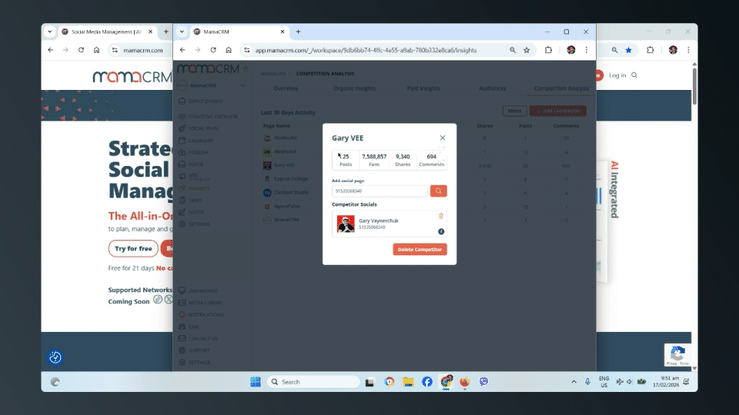Click the Facebook icon in Windows taskbar
739x415 pixels.
[x=427, y=382]
